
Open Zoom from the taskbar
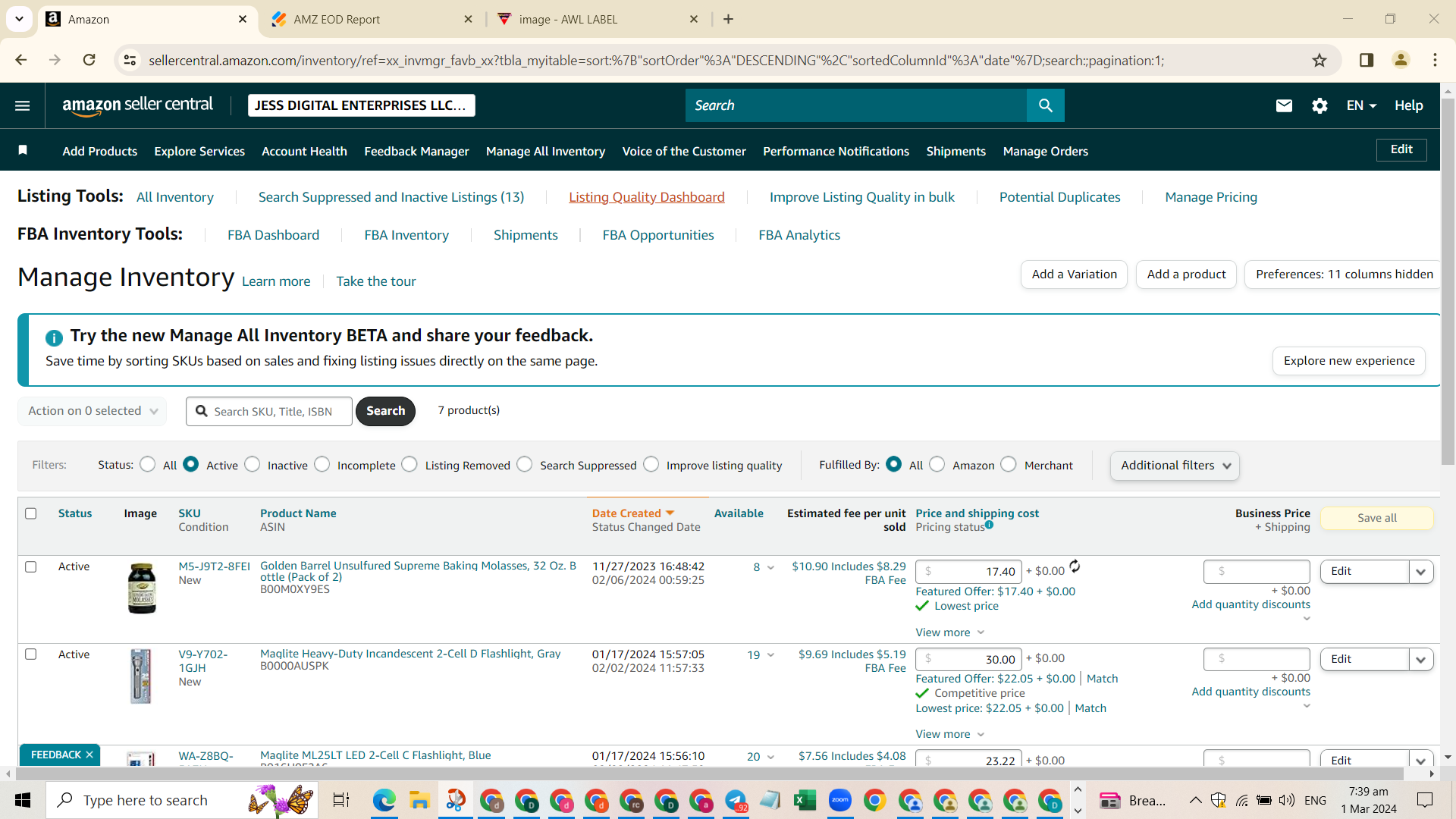839,800
